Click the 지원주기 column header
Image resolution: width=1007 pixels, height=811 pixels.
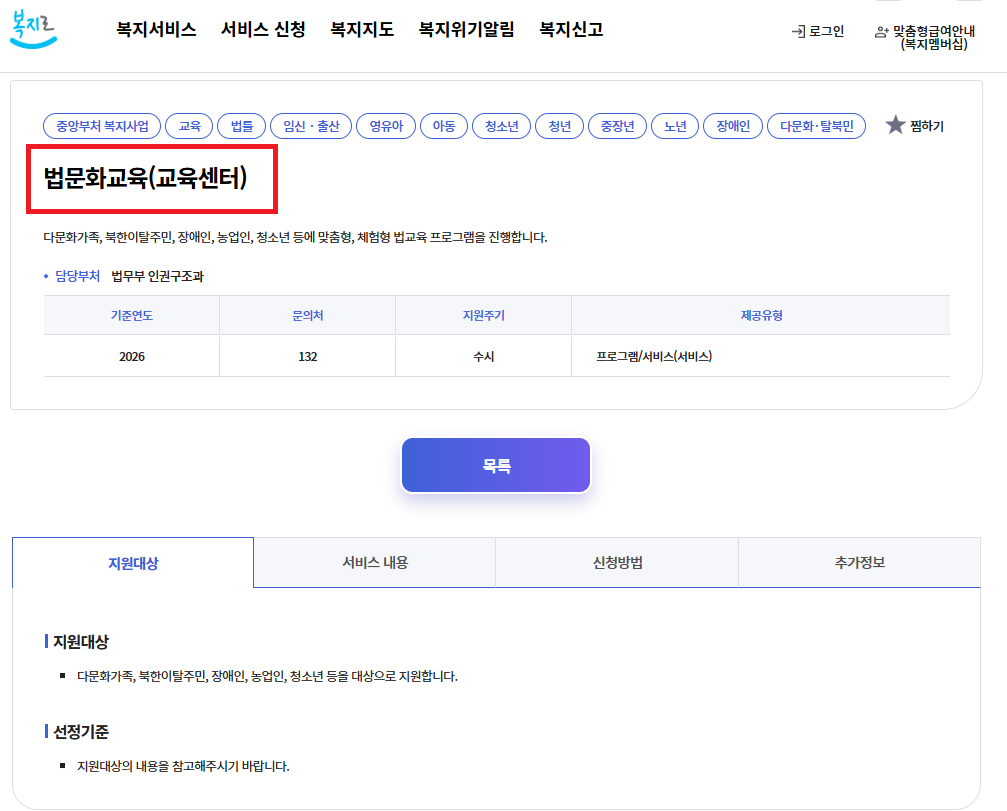[484, 315]
